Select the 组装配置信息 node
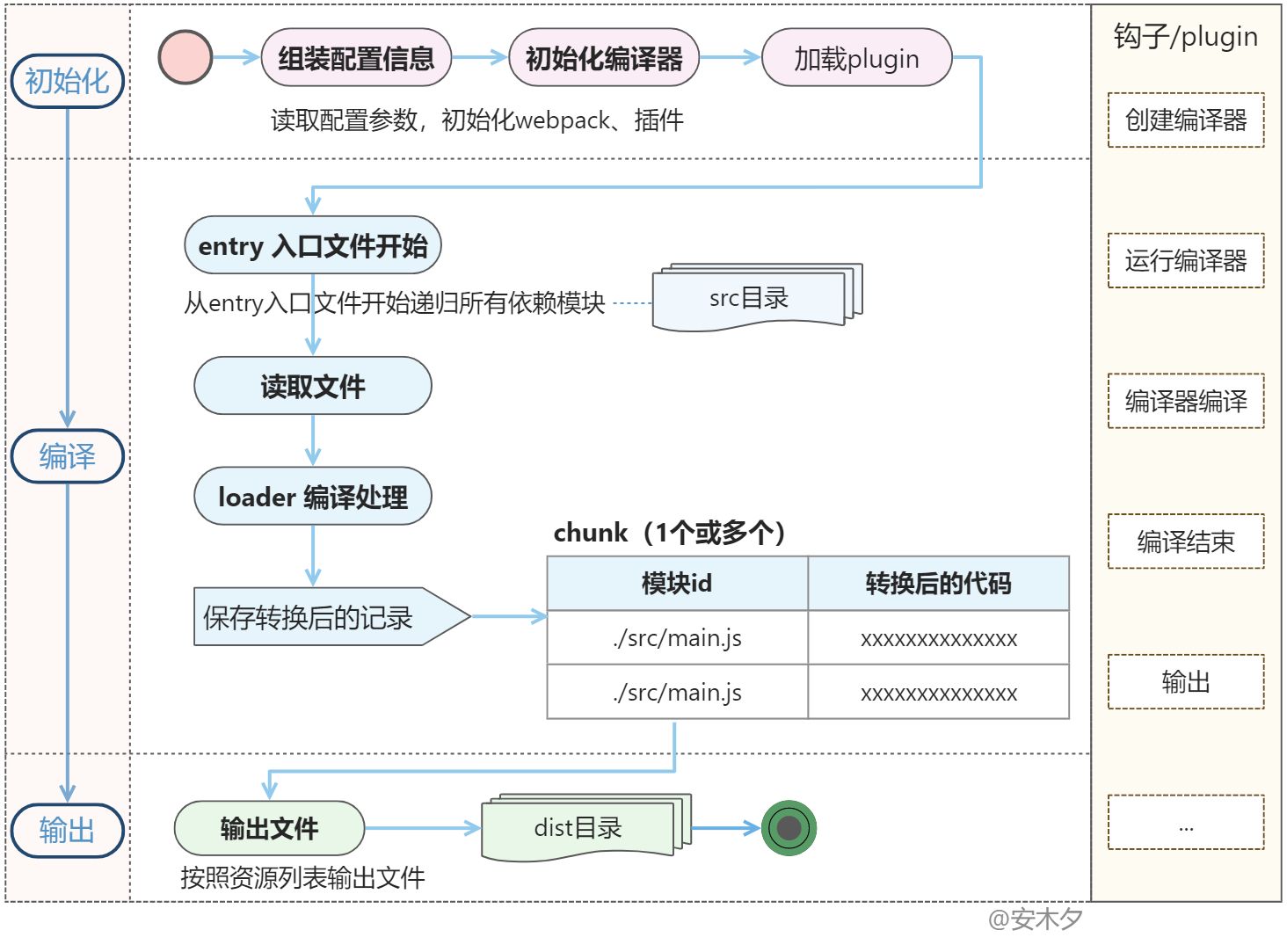This screenshot has width=1287, height=952. coord(356,58)
